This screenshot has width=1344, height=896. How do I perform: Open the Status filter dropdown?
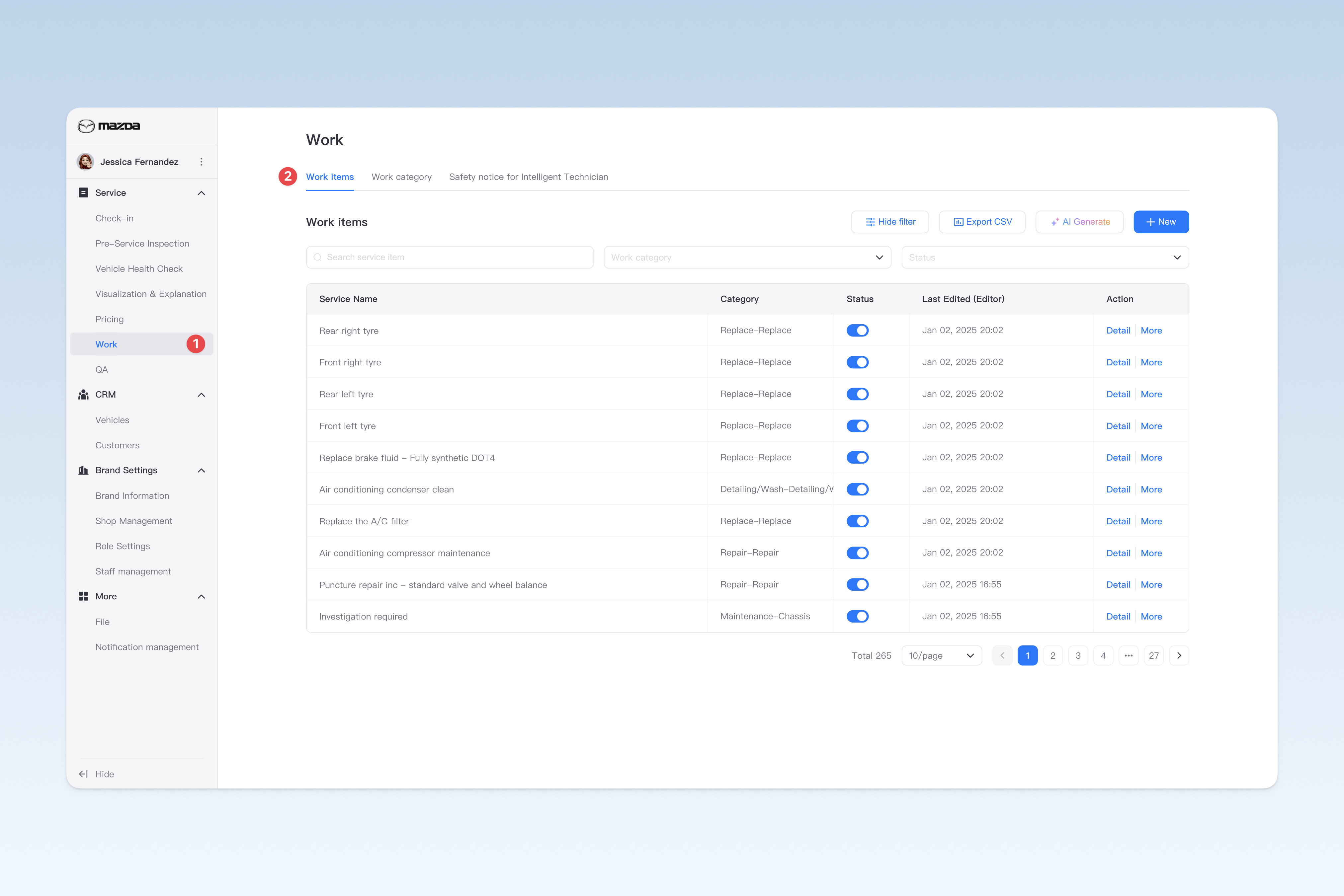pos(1045,257)
